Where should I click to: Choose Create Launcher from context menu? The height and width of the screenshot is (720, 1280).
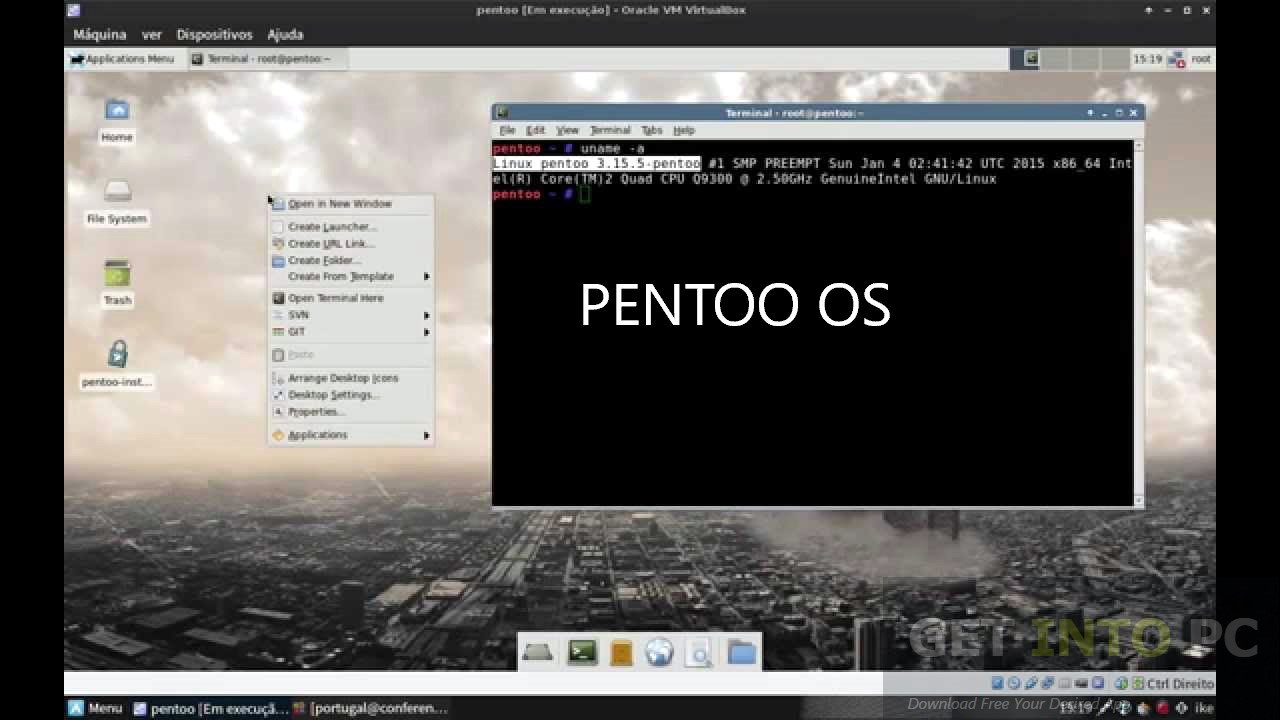click(x=351, y=227)
